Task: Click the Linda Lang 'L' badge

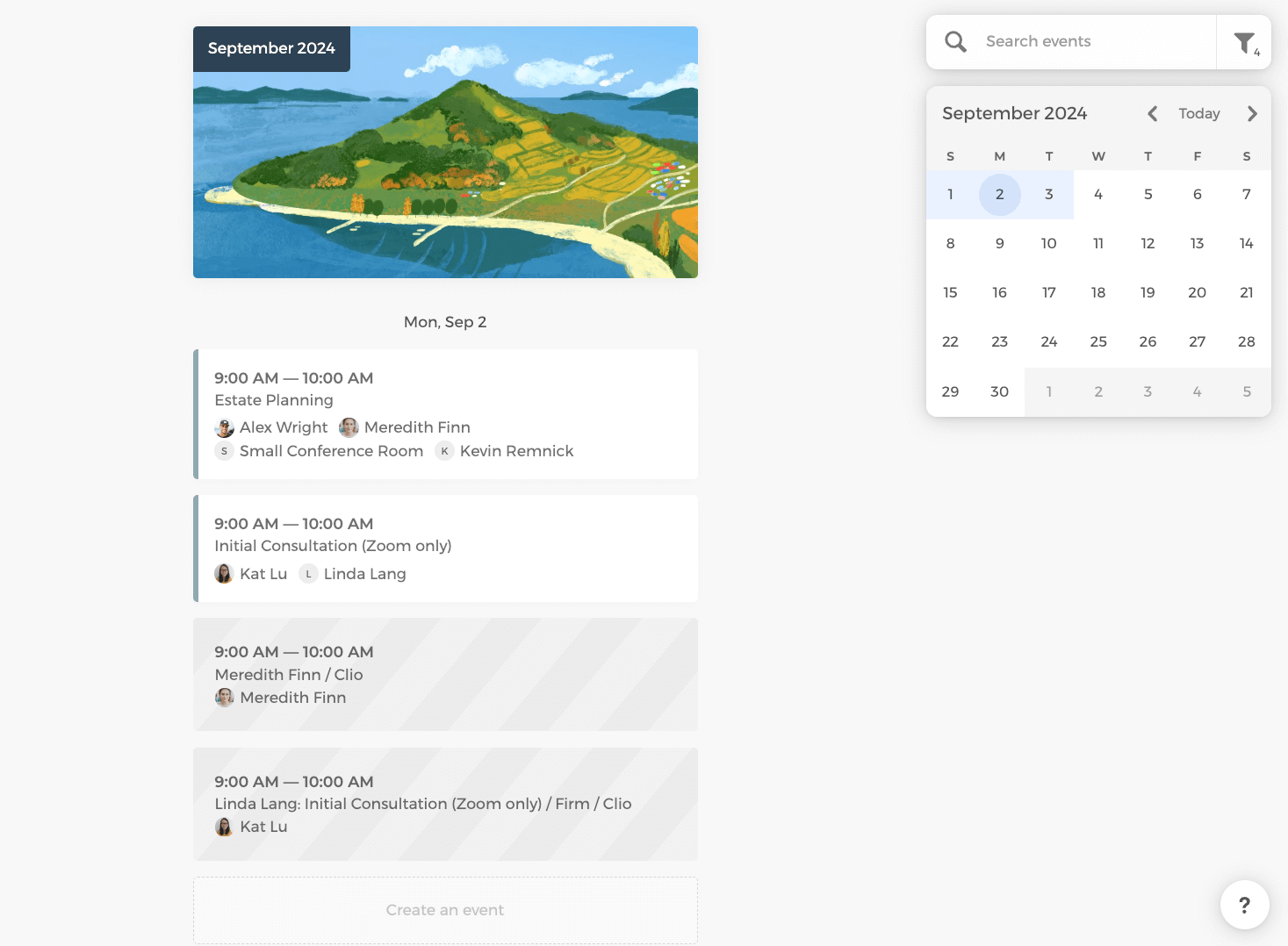Action: pyautogui.click(x=308, y=574)
